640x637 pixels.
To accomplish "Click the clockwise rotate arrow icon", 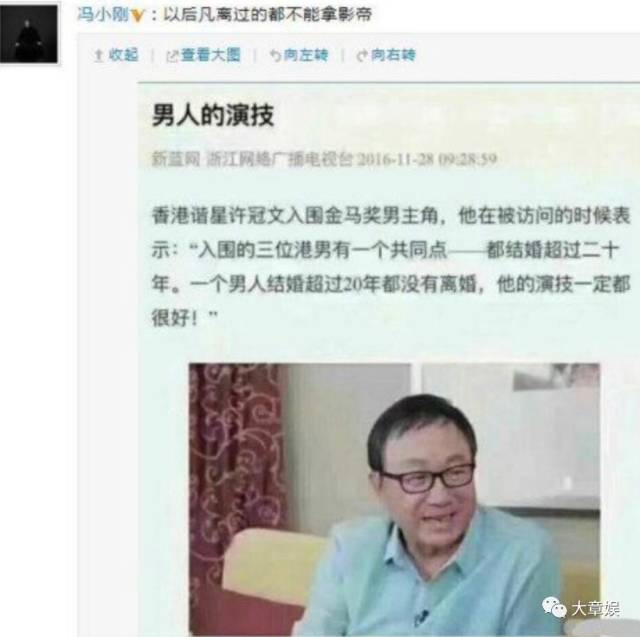I will [362, 55].
